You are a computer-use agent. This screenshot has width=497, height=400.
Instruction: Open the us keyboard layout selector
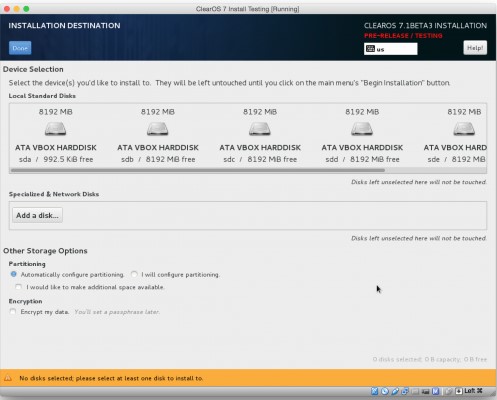click(390, 49)
